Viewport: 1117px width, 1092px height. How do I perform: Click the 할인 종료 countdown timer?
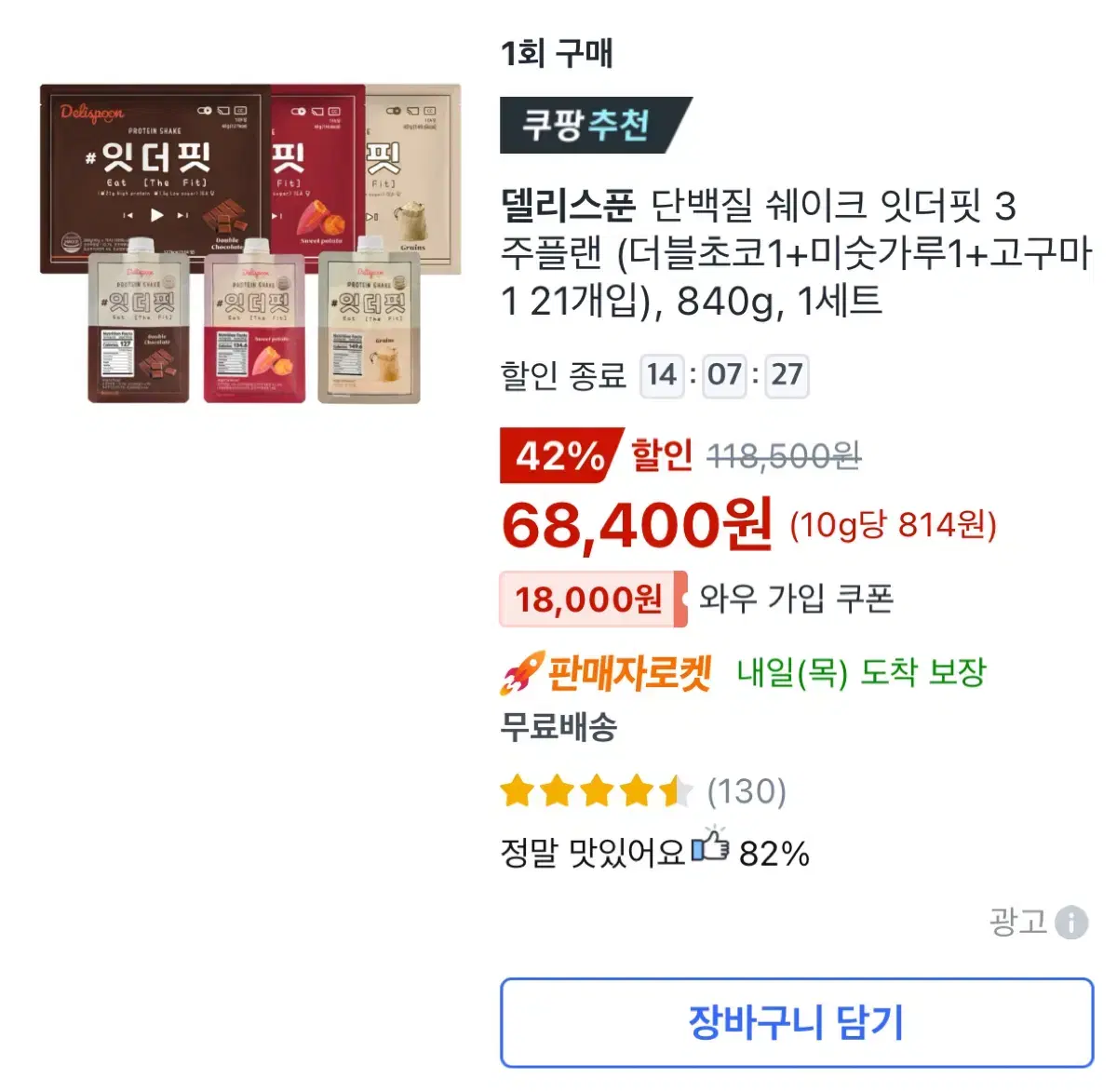pyautogui.click(x=724, y=375)
